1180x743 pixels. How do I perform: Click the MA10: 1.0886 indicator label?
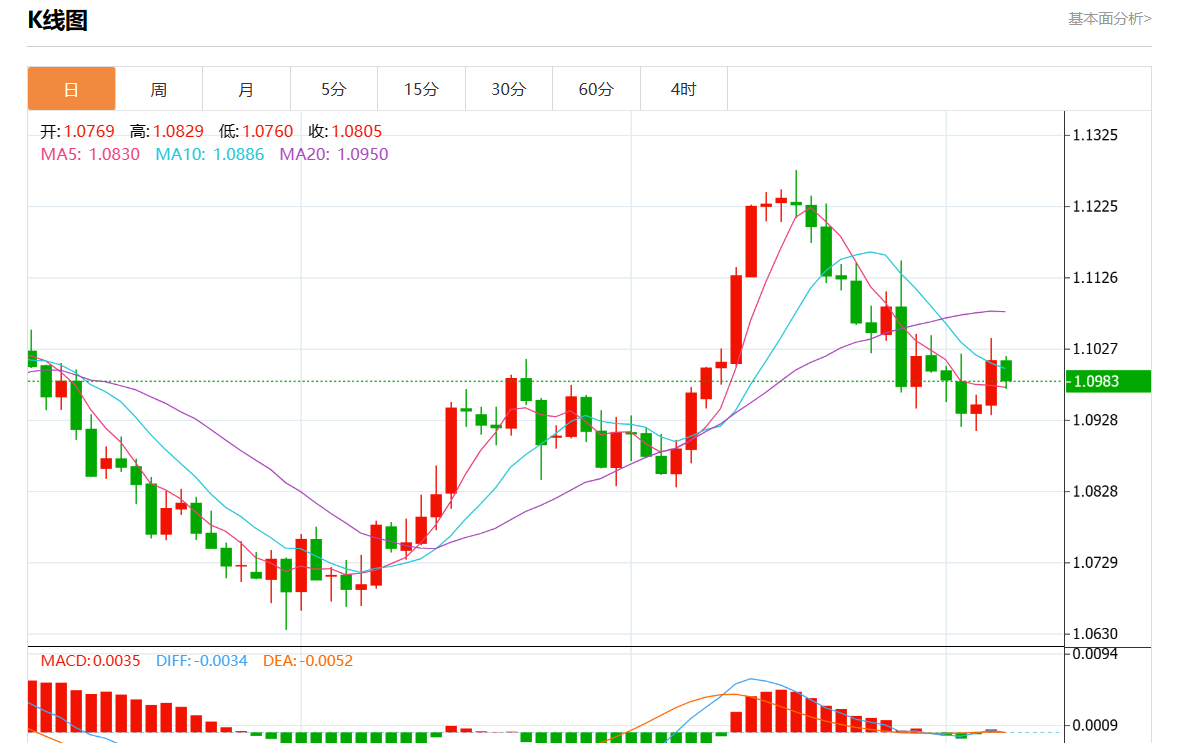pyautogui.click(x=210, y=154)
